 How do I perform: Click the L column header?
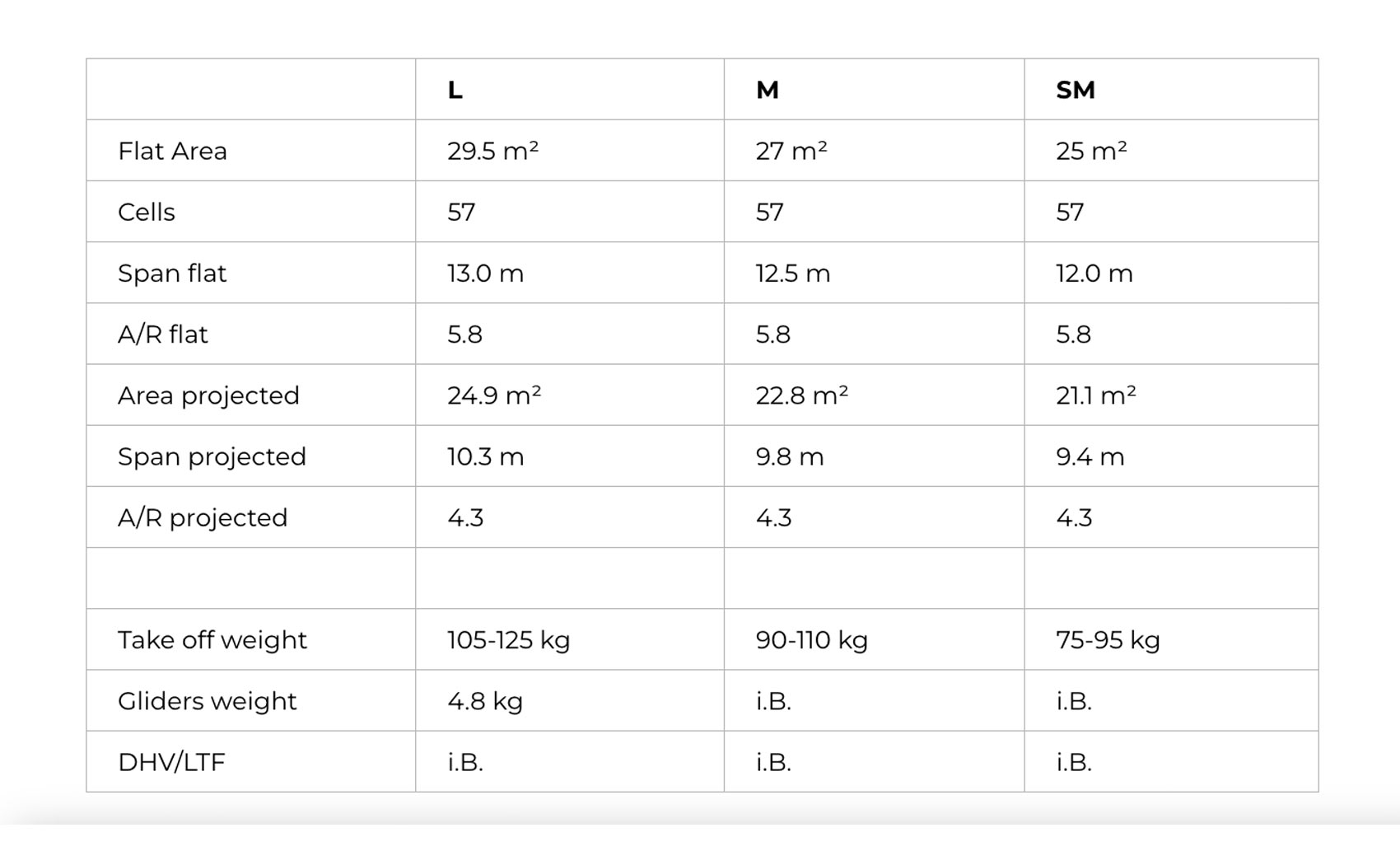pos(455,90)
